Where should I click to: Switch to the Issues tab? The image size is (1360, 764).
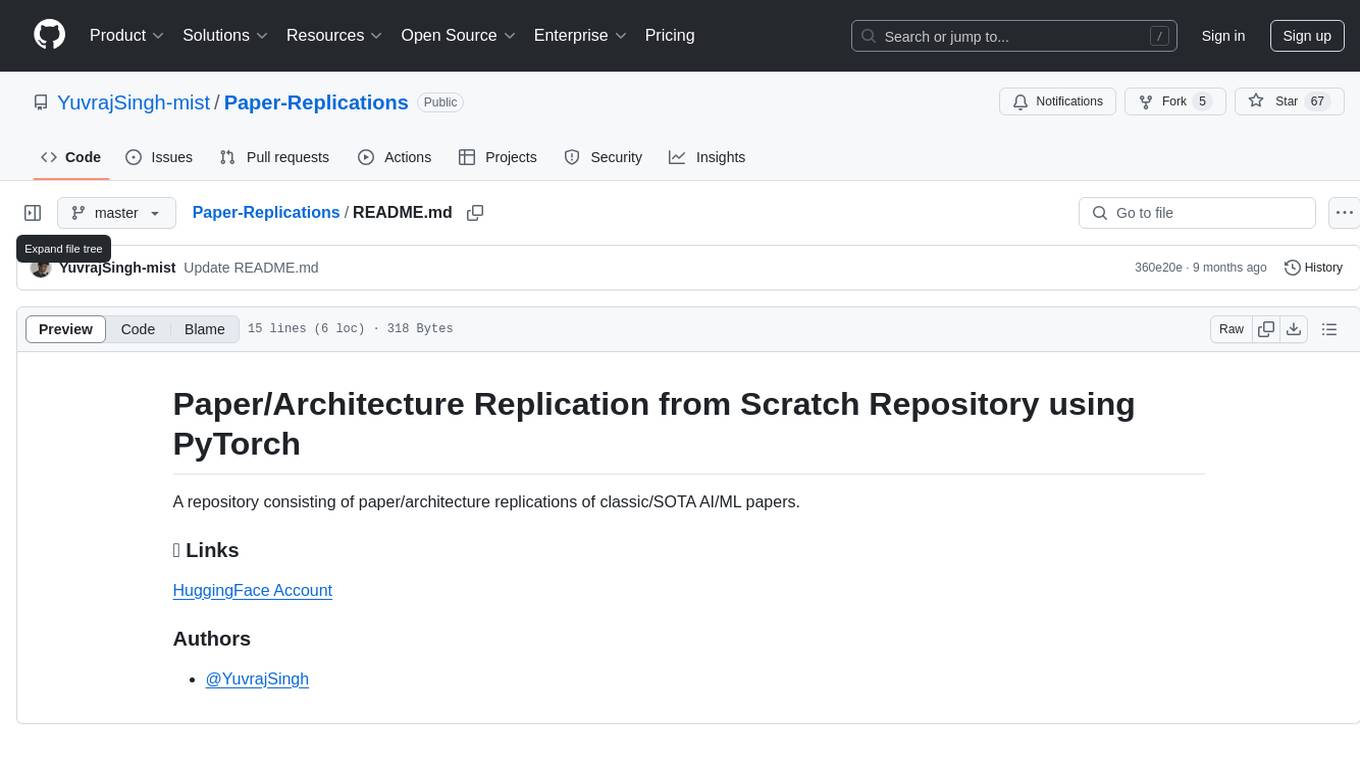coord(159,157)
